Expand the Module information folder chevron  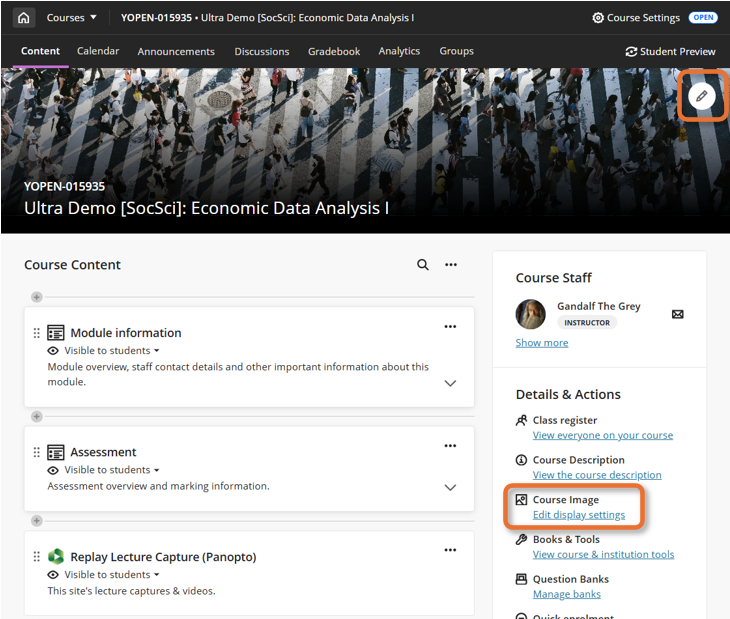coord(450,383)
